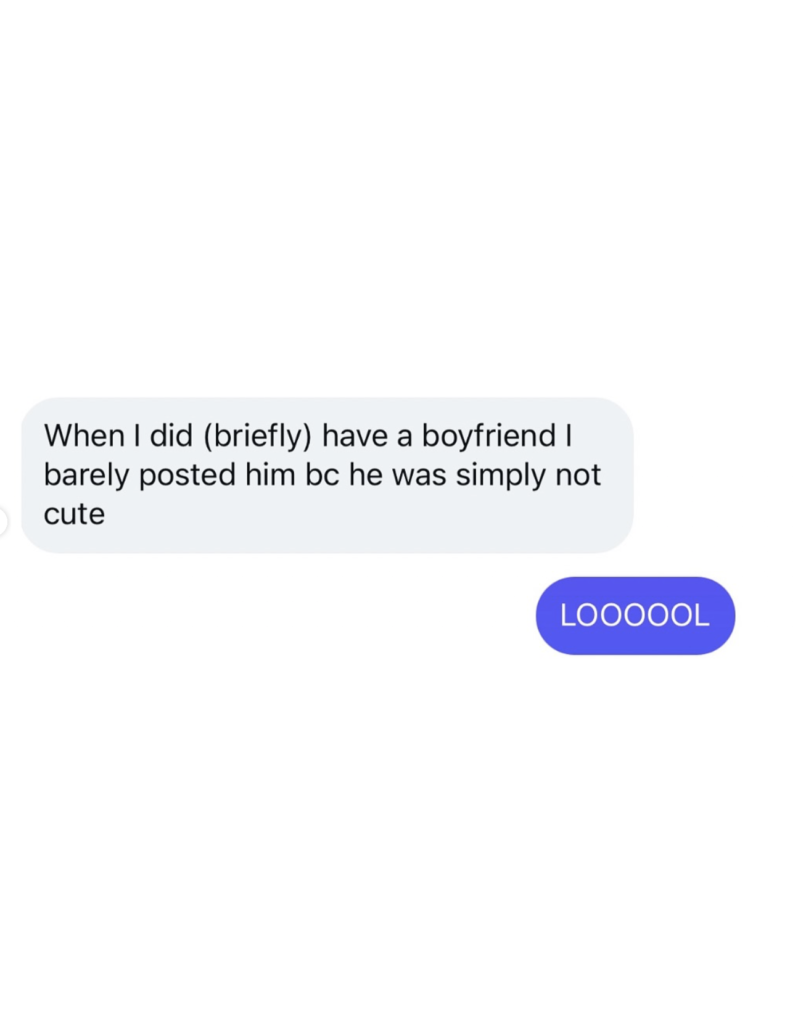Click the standalone "I" ending the first line

567,436
